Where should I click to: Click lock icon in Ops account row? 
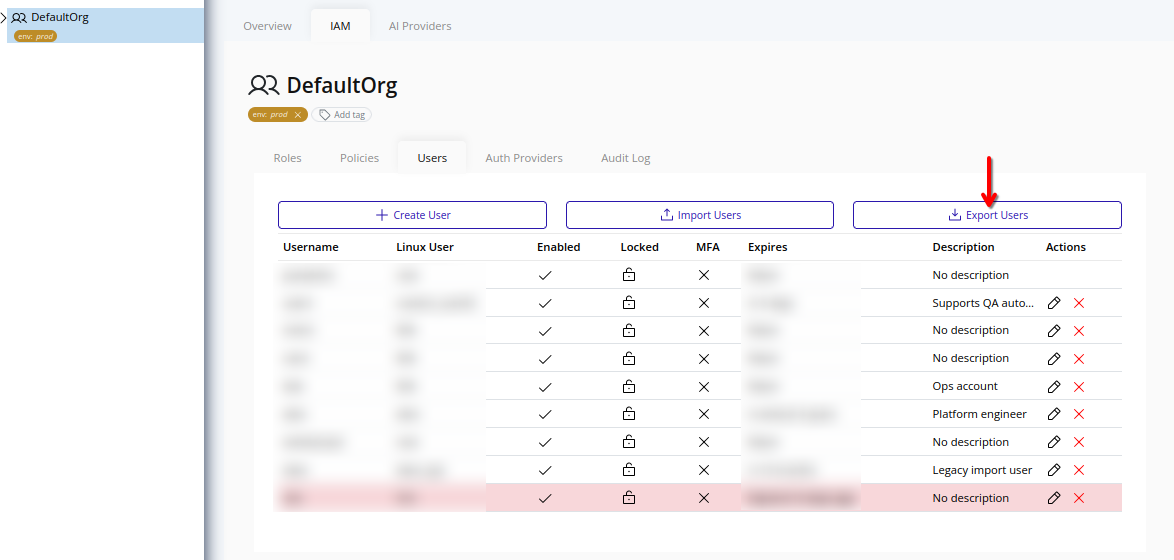pos(629,387)
